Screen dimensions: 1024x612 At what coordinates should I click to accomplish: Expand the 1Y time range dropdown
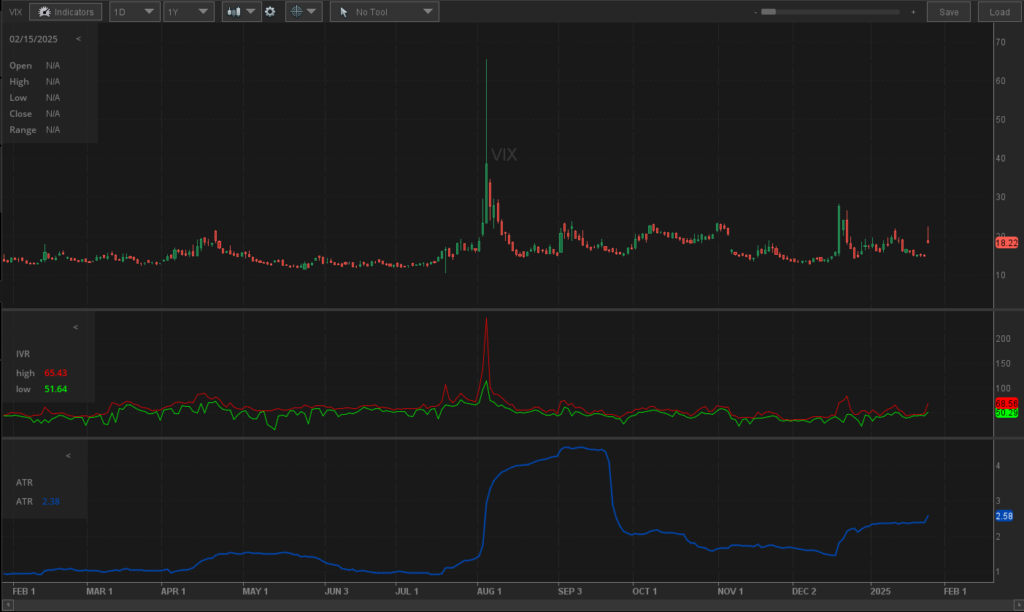(188, 12)
